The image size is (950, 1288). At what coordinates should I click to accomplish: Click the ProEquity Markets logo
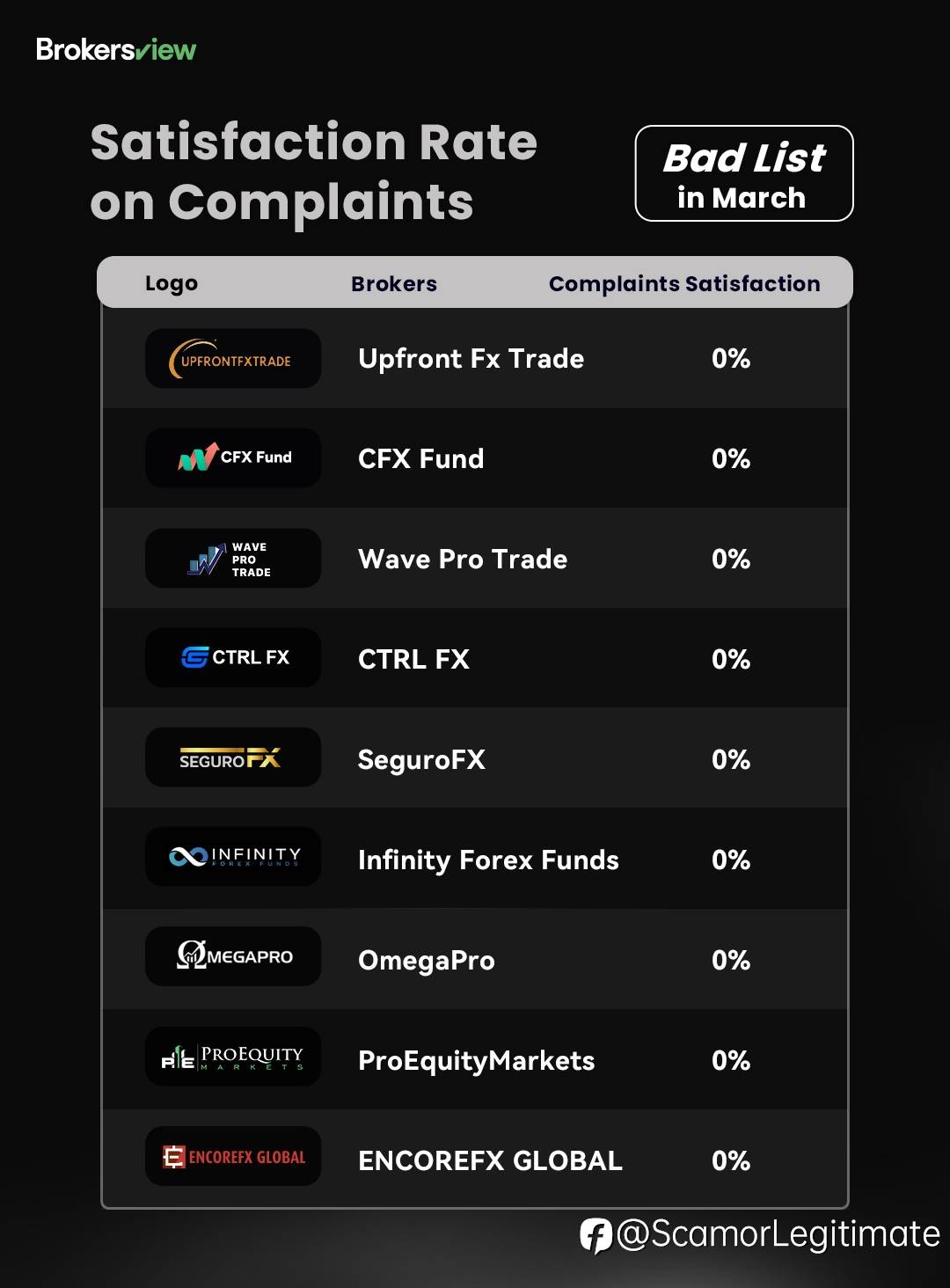click(x=233, y=1057)
